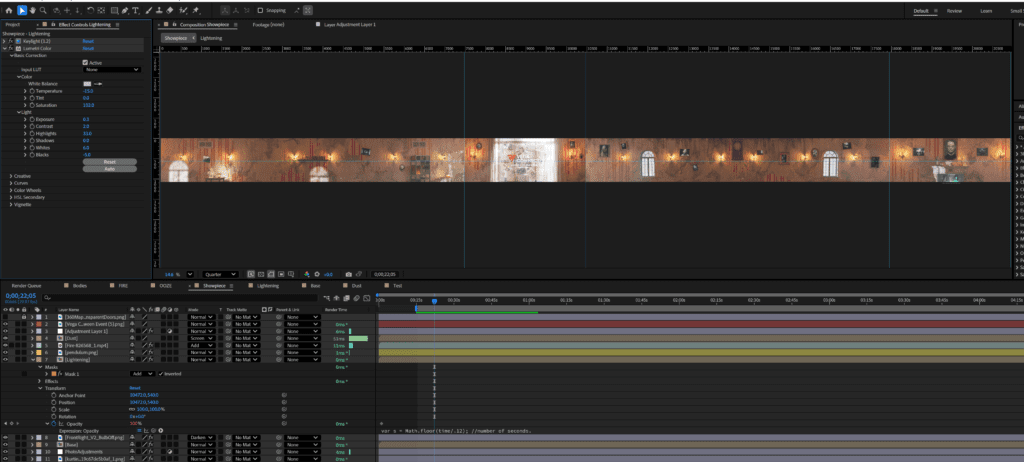Open the Input LUT dropdown
Image resolution: width=1024 pixels, height=462 pixels.
[x=112, y=69]
